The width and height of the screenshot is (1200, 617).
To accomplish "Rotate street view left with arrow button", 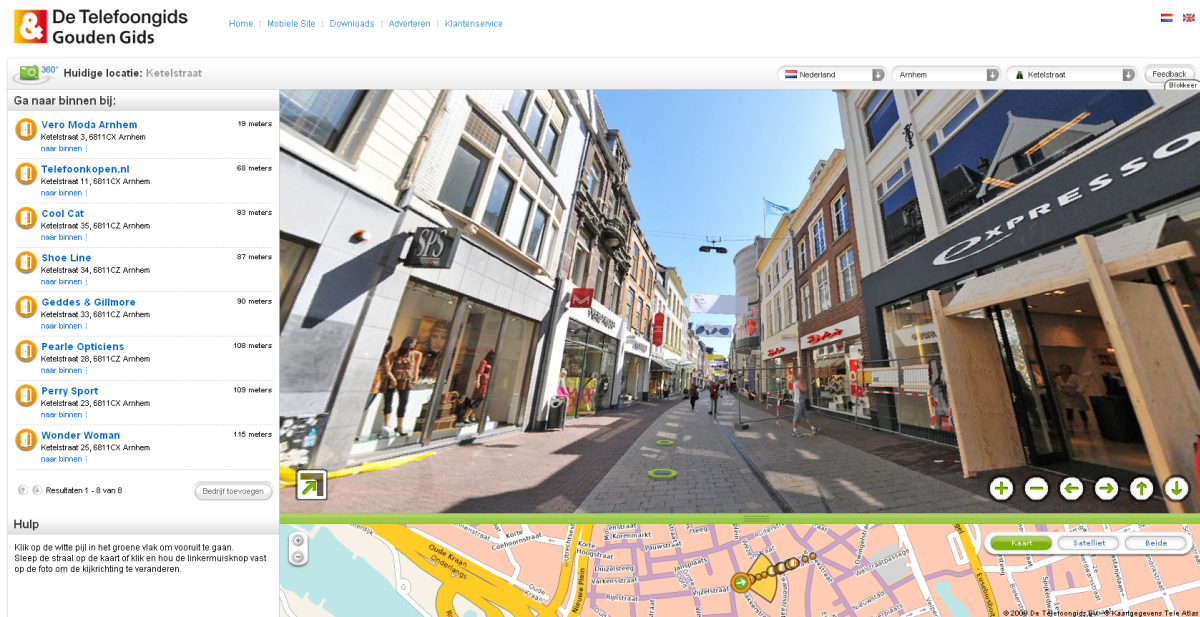I will (1071, 488).
